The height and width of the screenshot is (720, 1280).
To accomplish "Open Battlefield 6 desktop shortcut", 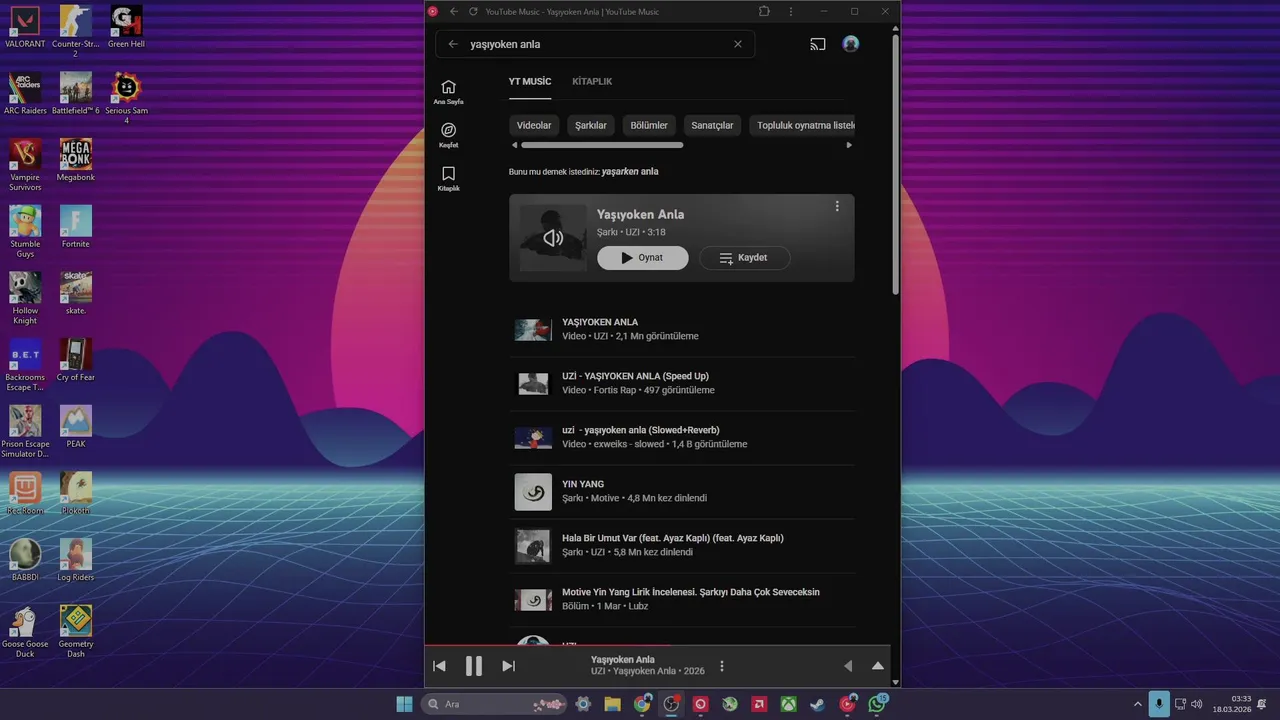I will click(x=76, y=94).
